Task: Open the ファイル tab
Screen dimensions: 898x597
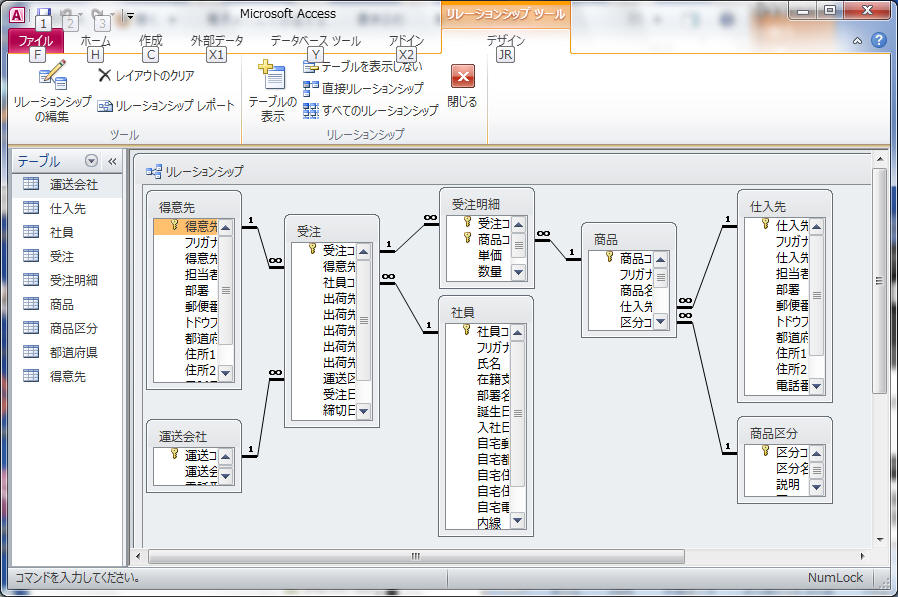Action: (36, 41)
